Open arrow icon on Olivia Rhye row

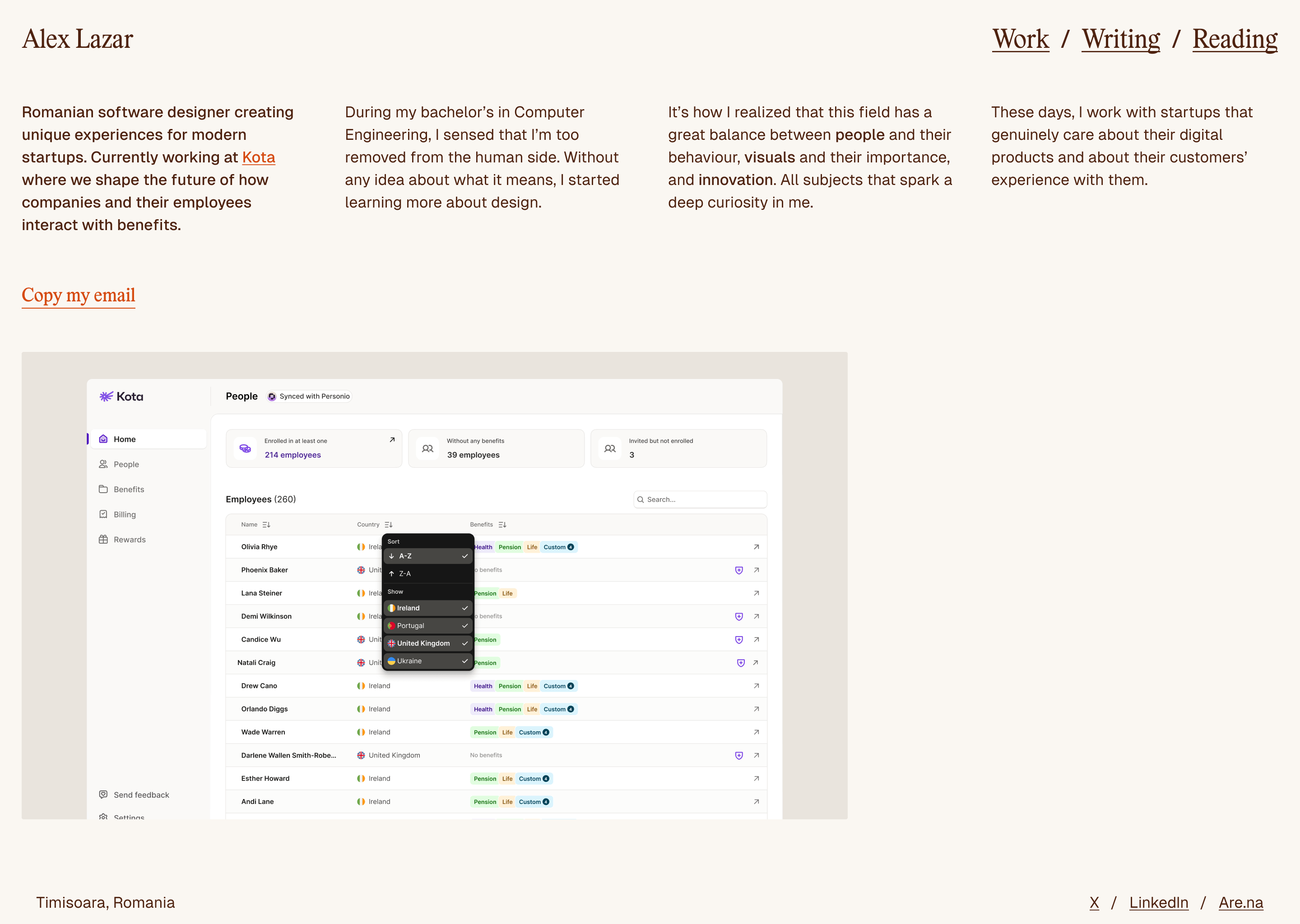coord(757,547)
